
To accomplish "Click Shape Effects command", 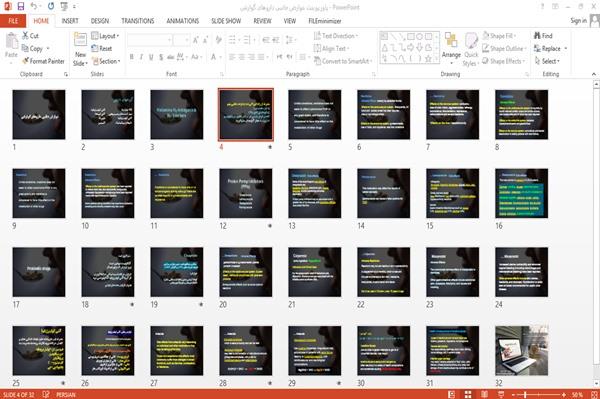I will coord(504,61).
